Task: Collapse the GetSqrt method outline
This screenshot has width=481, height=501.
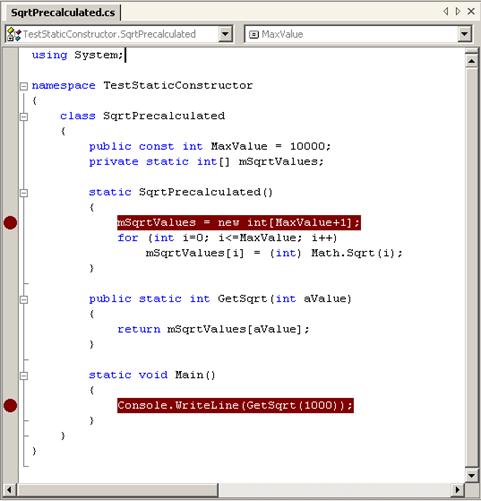Action: tap(24, 299)
